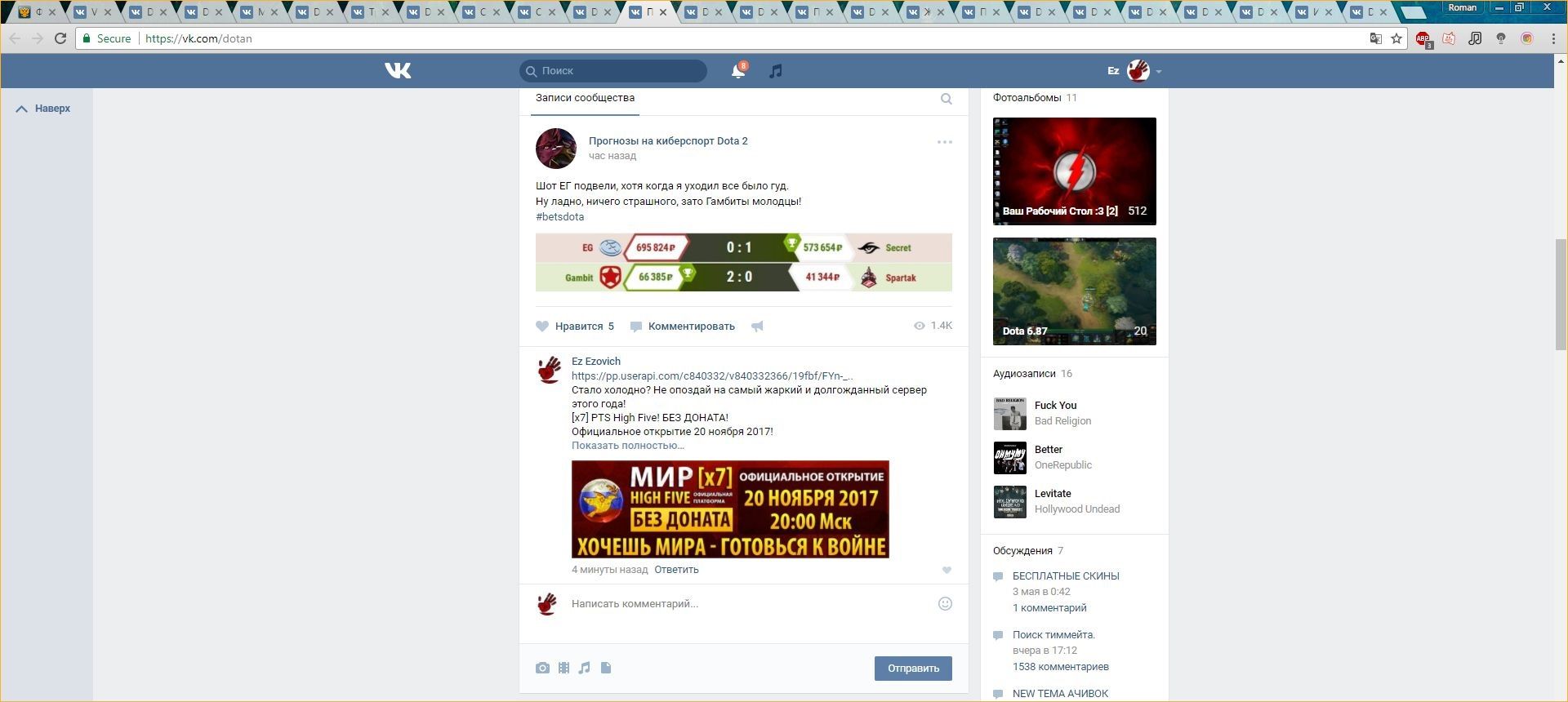
Task: Open the Adblock Plus extension icon
Action: (1423, 38)
